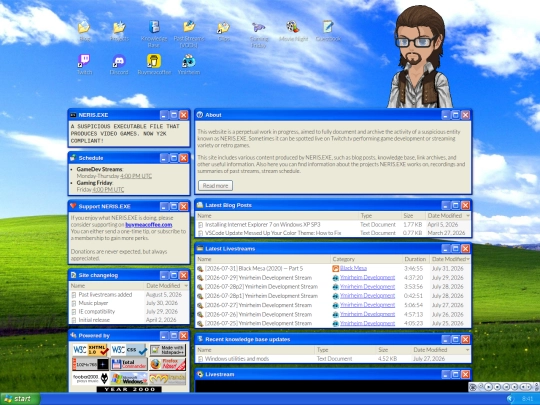Select 'IE compatibility' changelog entry

[x=96, y=311]
